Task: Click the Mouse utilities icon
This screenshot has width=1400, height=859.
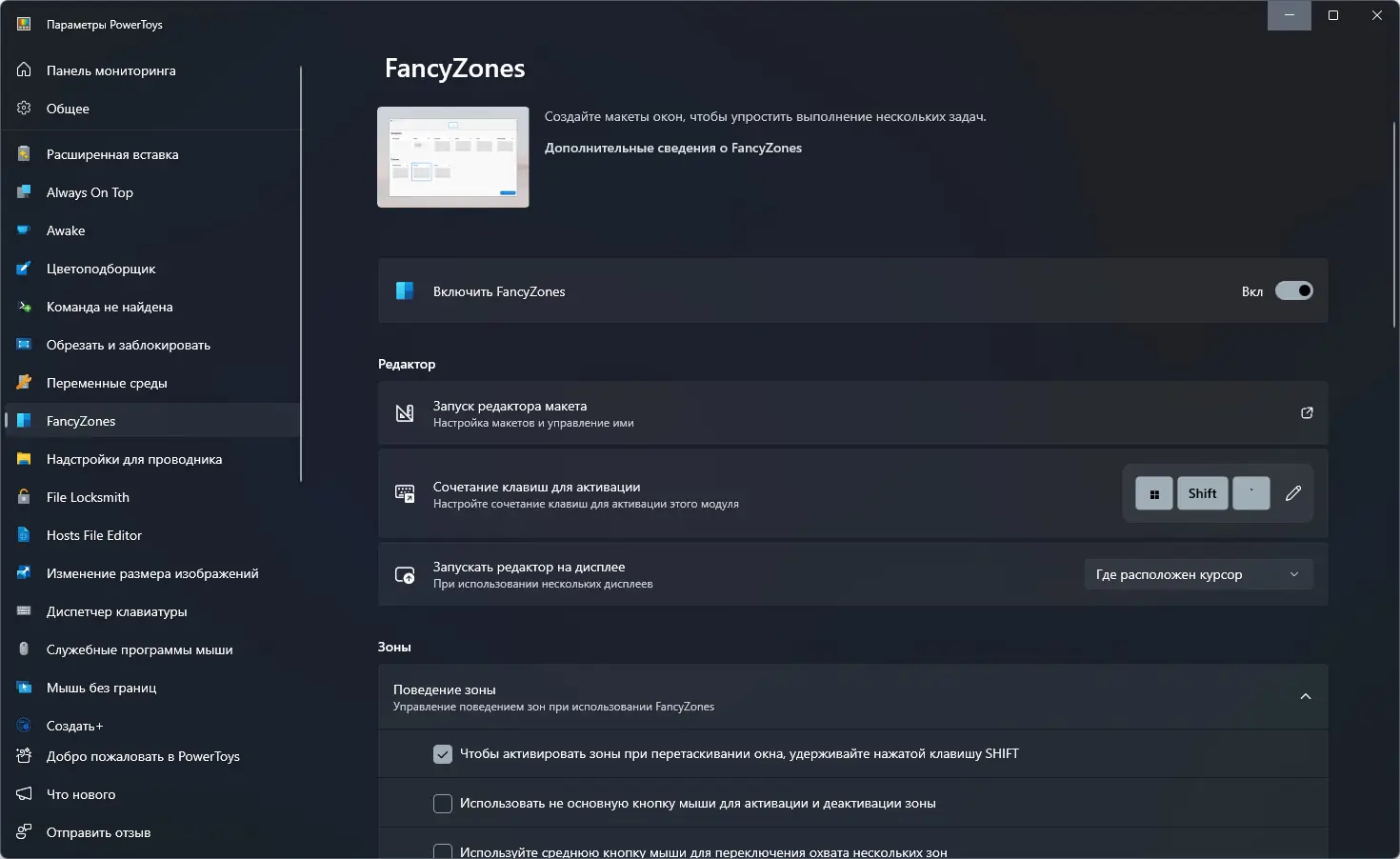Action: (x=24, y=649)
